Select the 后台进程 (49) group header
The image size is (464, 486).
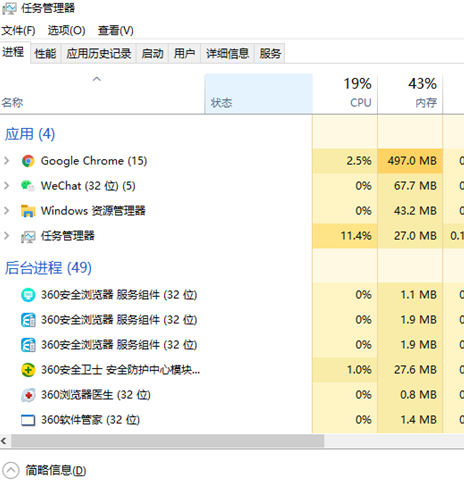point(48,268)
